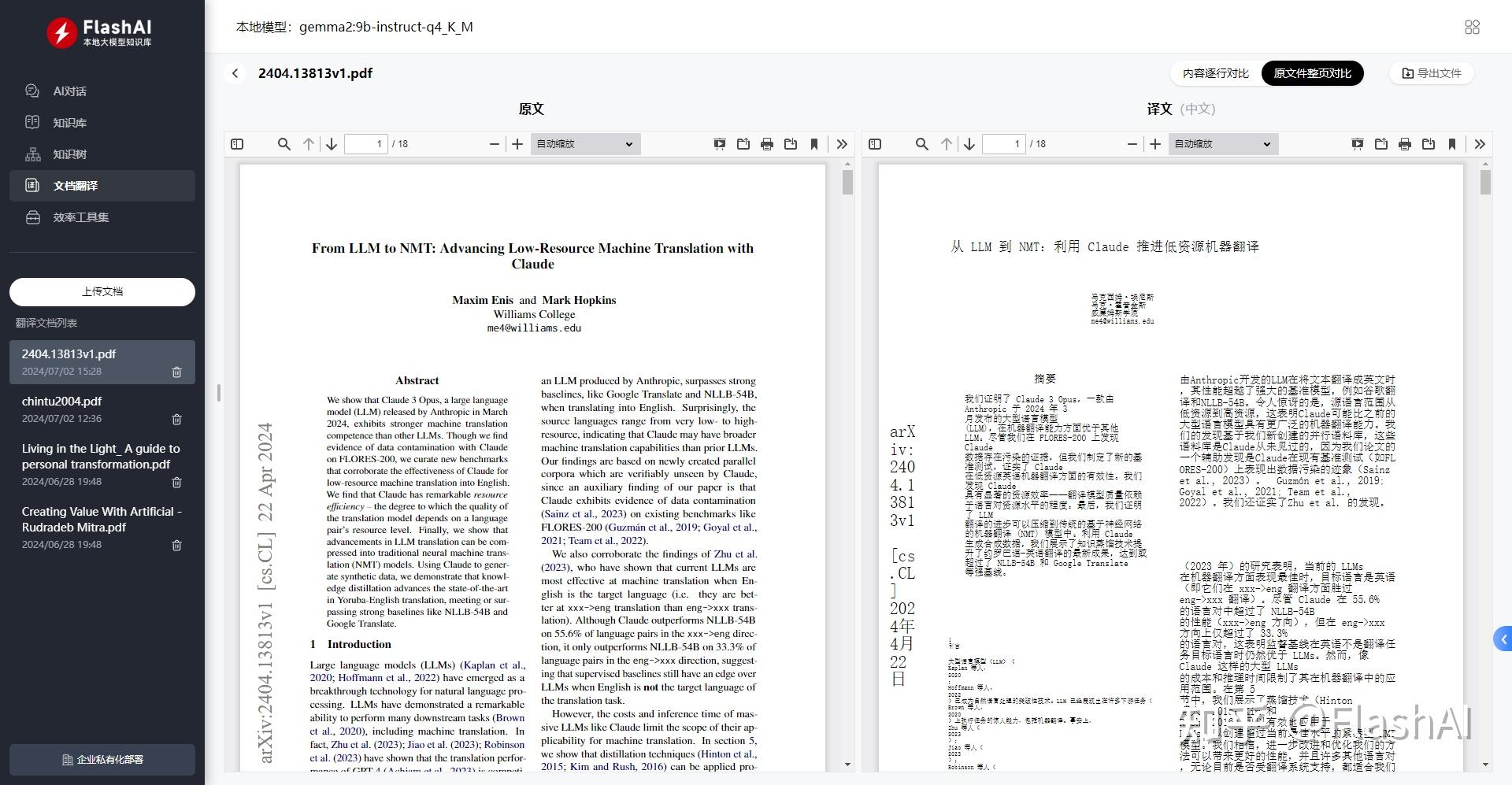Screen dimensions: 1512x785
Task: Download the 原文 document
Action: pyautogui.click(x=791, y=144)
